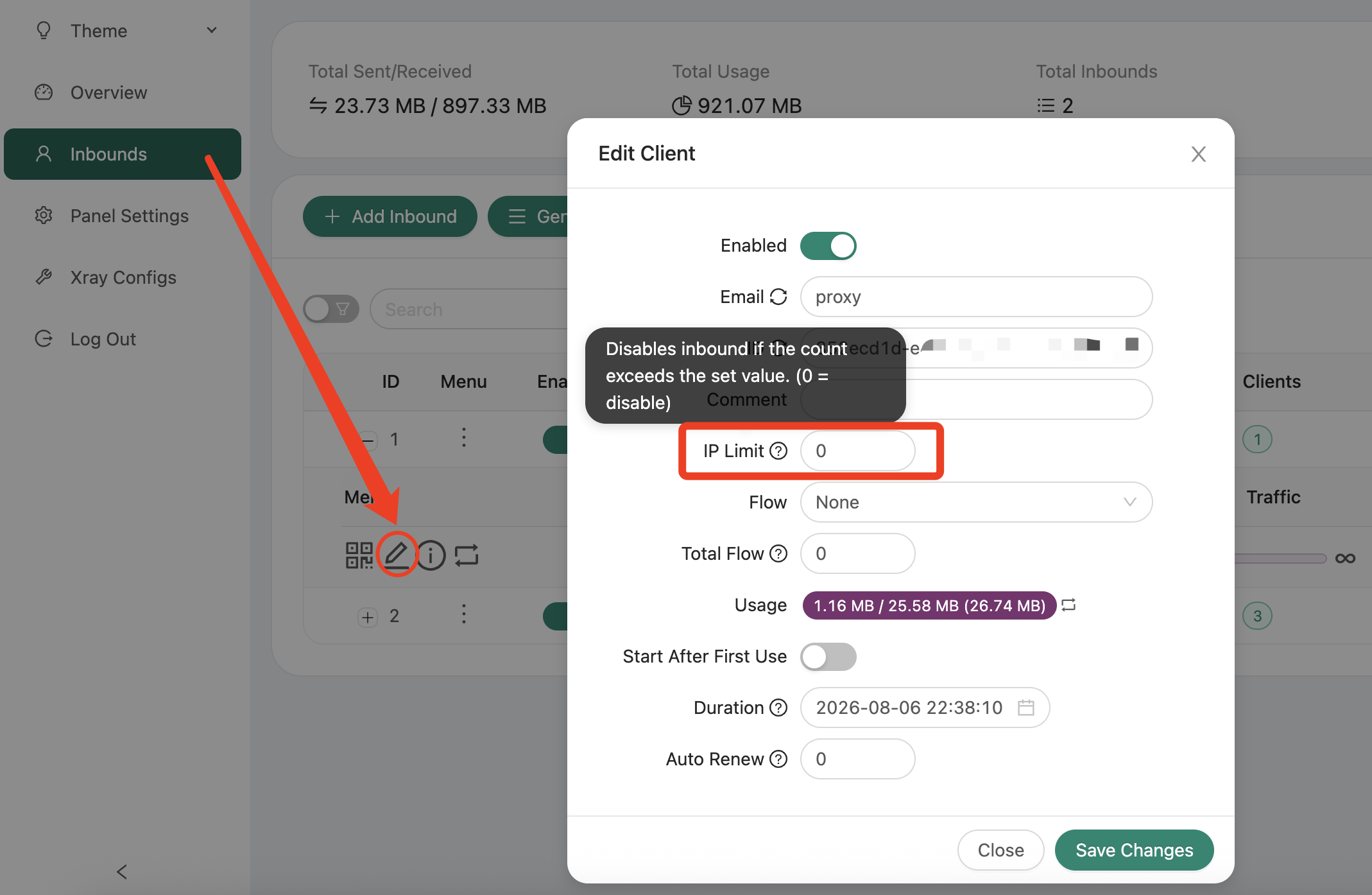
Task: Expand the Theme menu chevron
Action: click(x=212, y=30)
